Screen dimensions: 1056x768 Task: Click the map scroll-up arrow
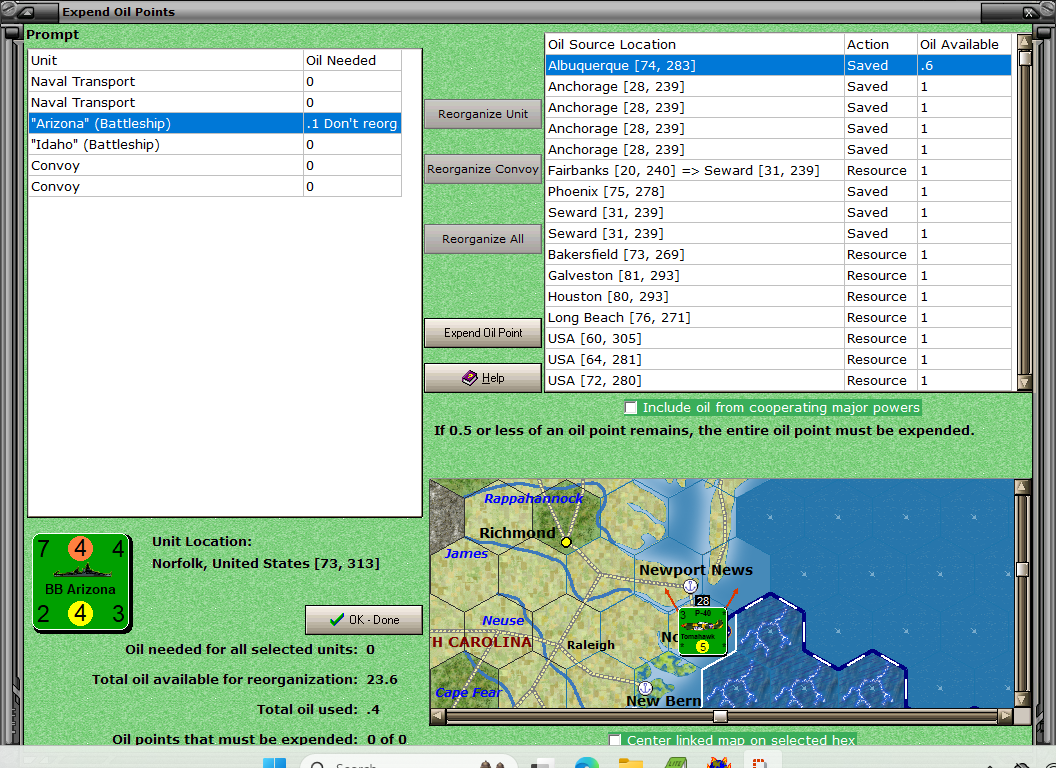pyautogui.click(x=1022, y=486)
